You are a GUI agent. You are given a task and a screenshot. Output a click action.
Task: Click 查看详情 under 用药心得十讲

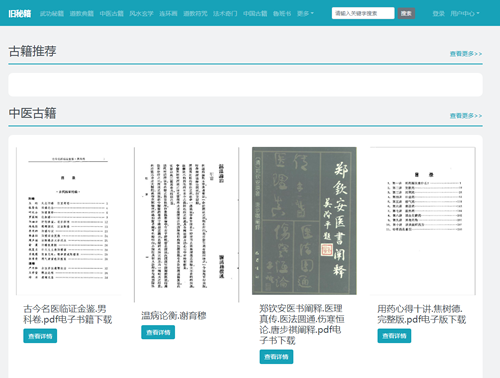point(394,336)
